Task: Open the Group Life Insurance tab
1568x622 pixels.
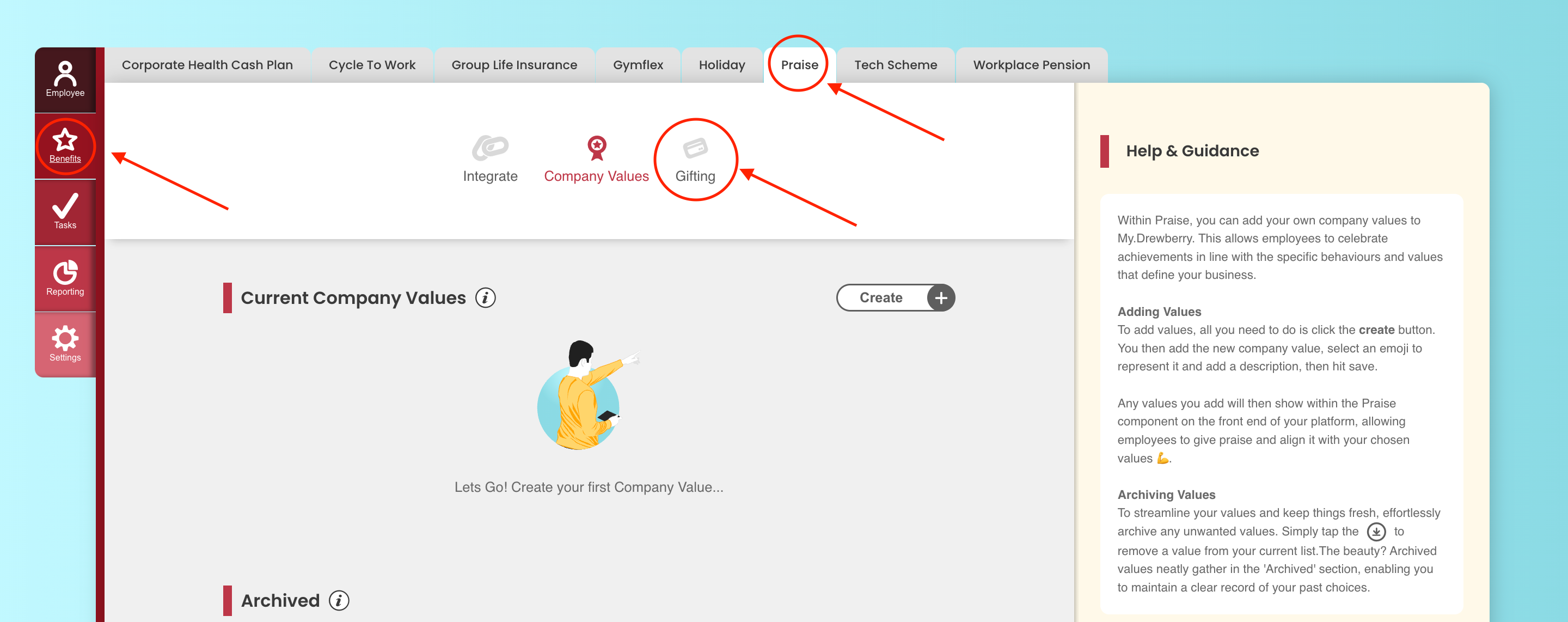Action: click(514, 65)
